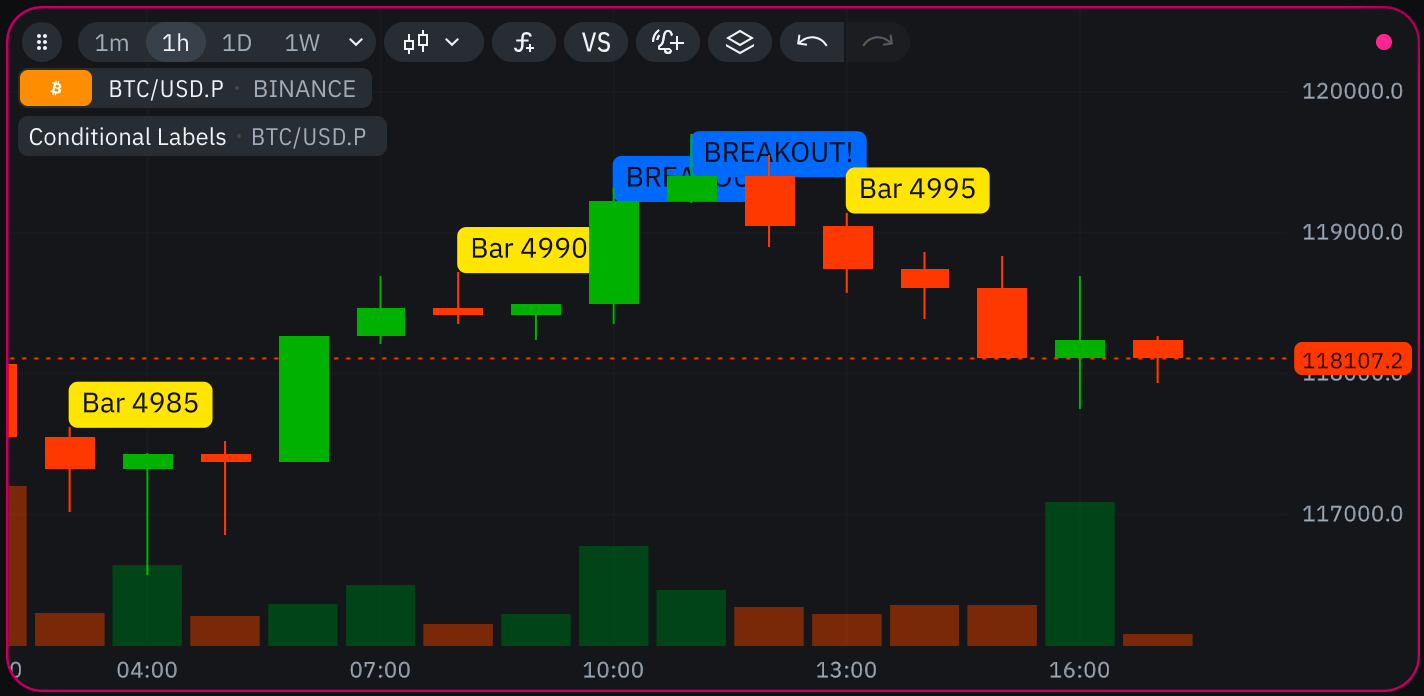Click the 120000.0 price axis label

tap(1352, 92)
